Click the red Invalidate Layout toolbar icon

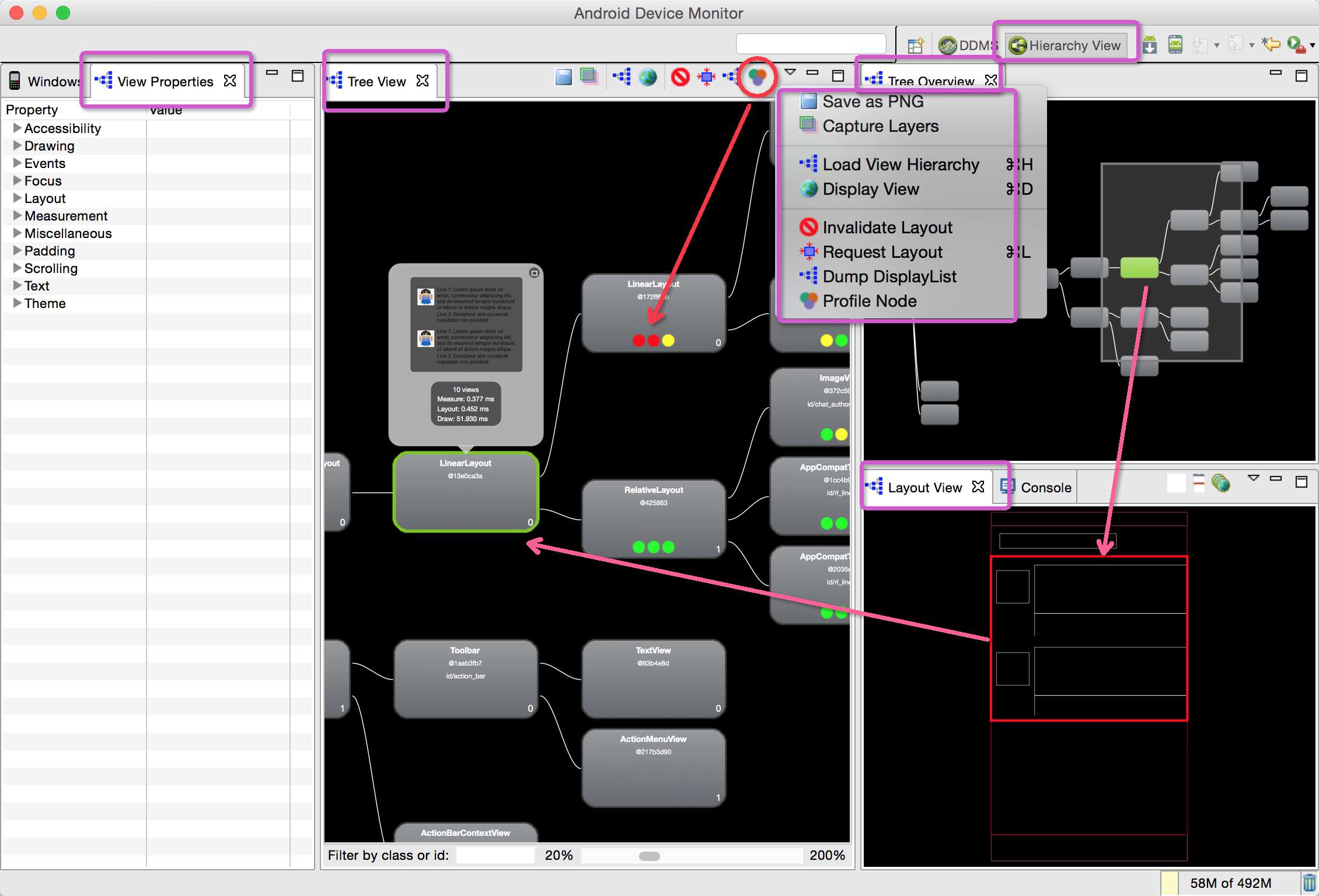(x=680, y=77)
